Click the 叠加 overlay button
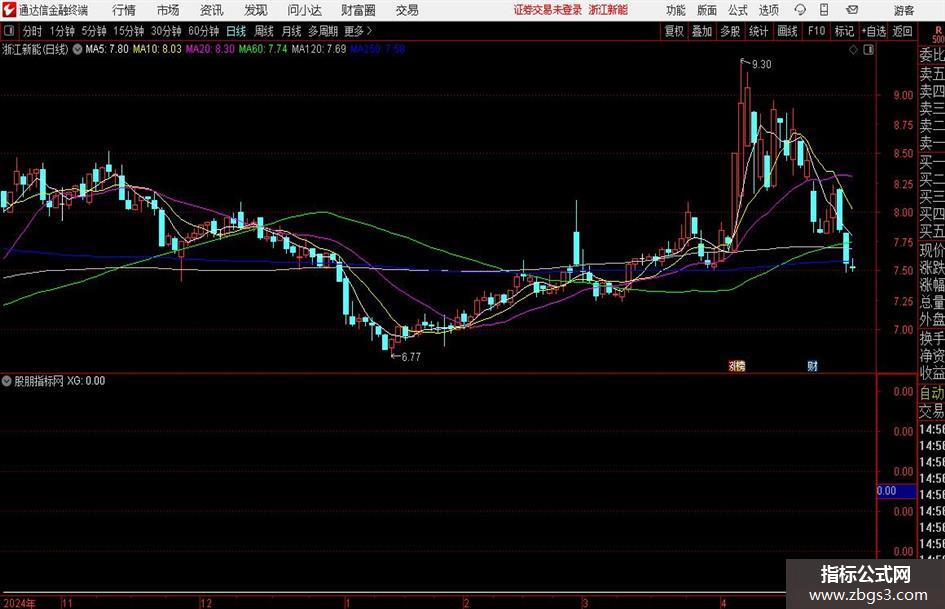Image resolution: width=945 pixels, height=609 pixels. (702, 31)
